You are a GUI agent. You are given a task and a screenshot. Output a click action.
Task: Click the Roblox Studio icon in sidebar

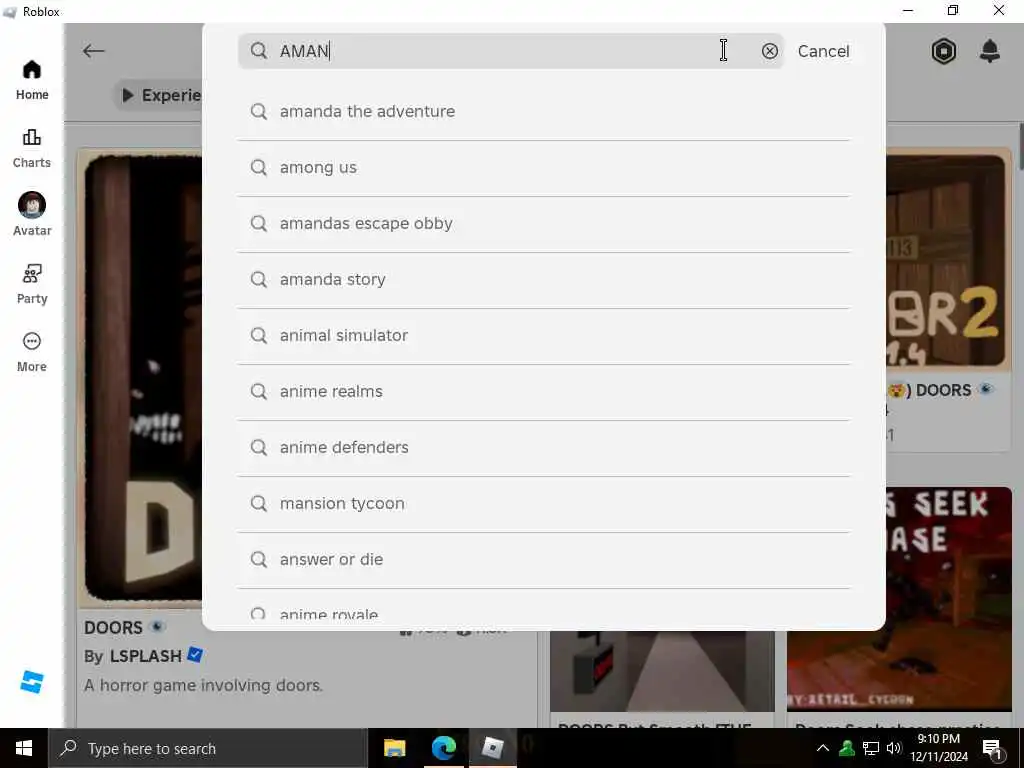tap(31, 682)
